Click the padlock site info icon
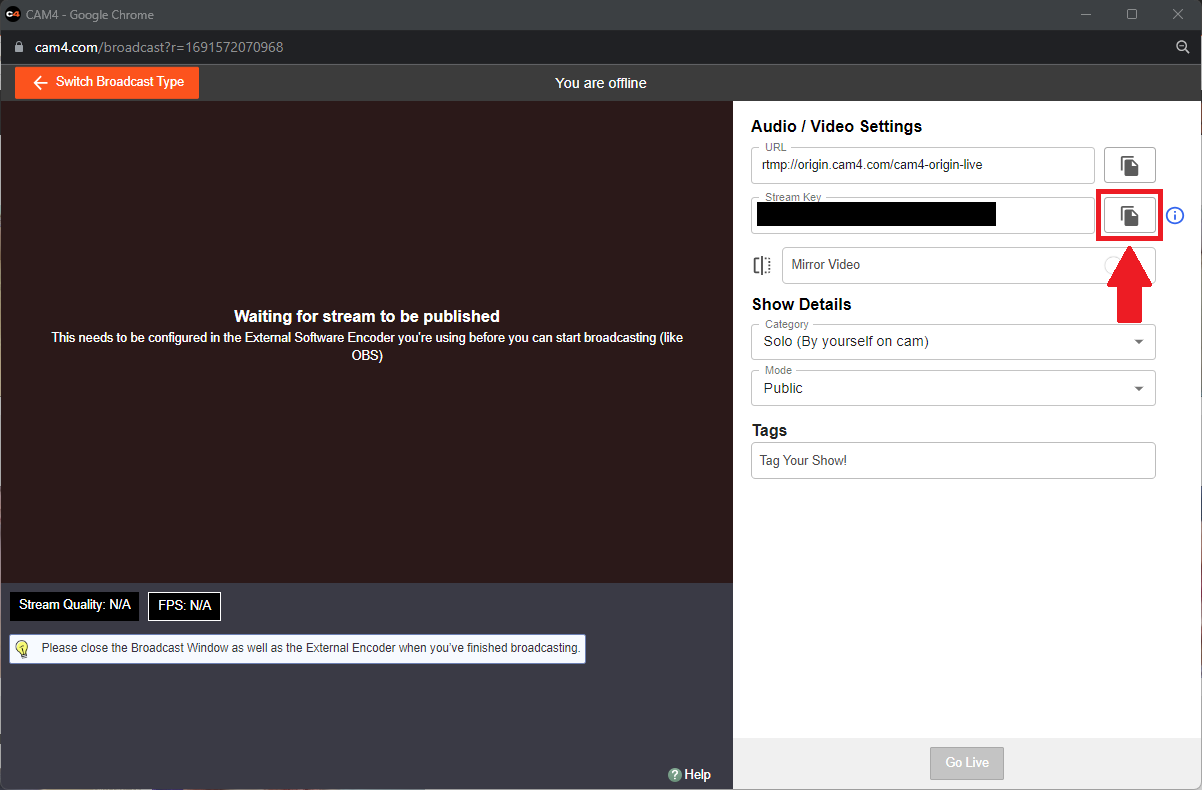 (18, 47)
